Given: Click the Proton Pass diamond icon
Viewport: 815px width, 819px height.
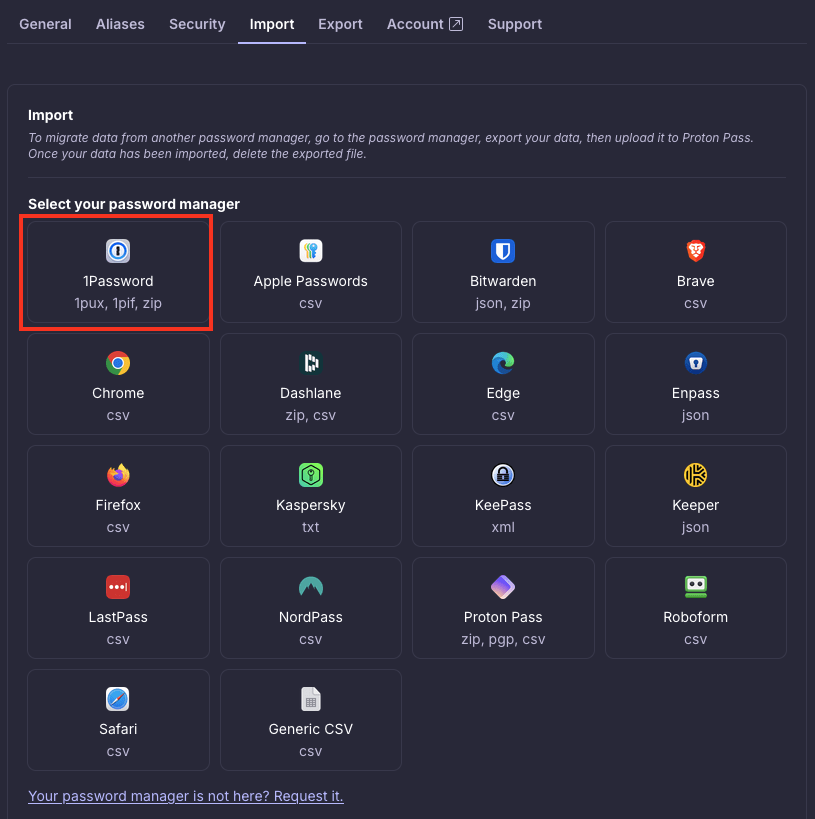Looking at the screenshot, I should [503, 587].
